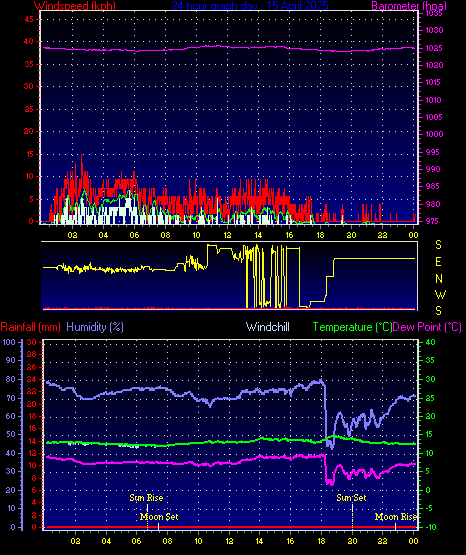Click the topmost S wind direction label
The width and height of the screenshot is (466, 555).
438,245
